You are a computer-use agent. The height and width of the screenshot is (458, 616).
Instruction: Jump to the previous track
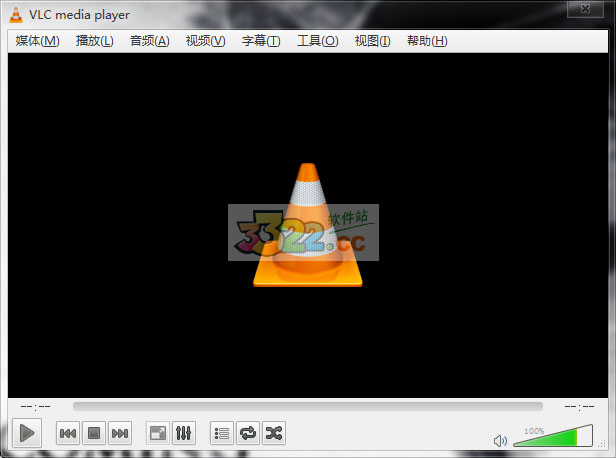(x=68, y=433)
